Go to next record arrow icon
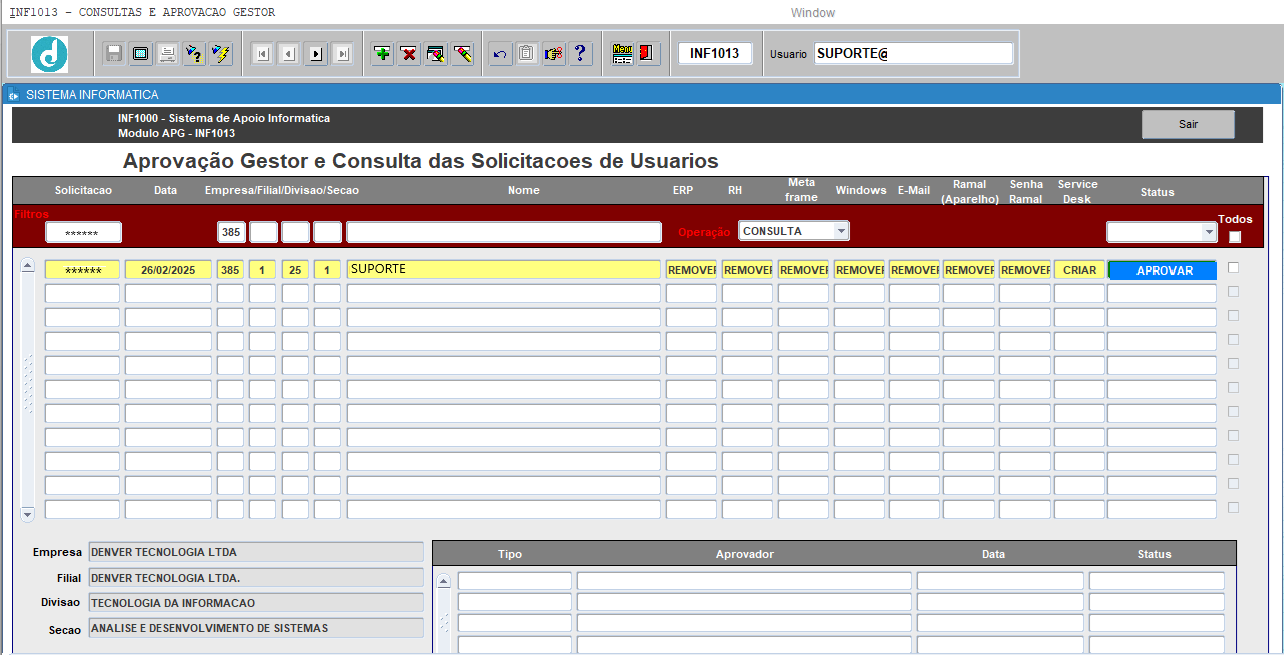 tap(316, 54)
